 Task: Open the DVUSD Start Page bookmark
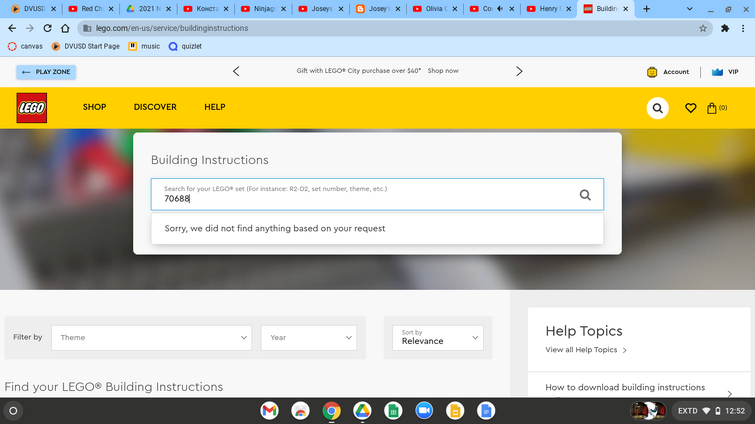point(86,46)
